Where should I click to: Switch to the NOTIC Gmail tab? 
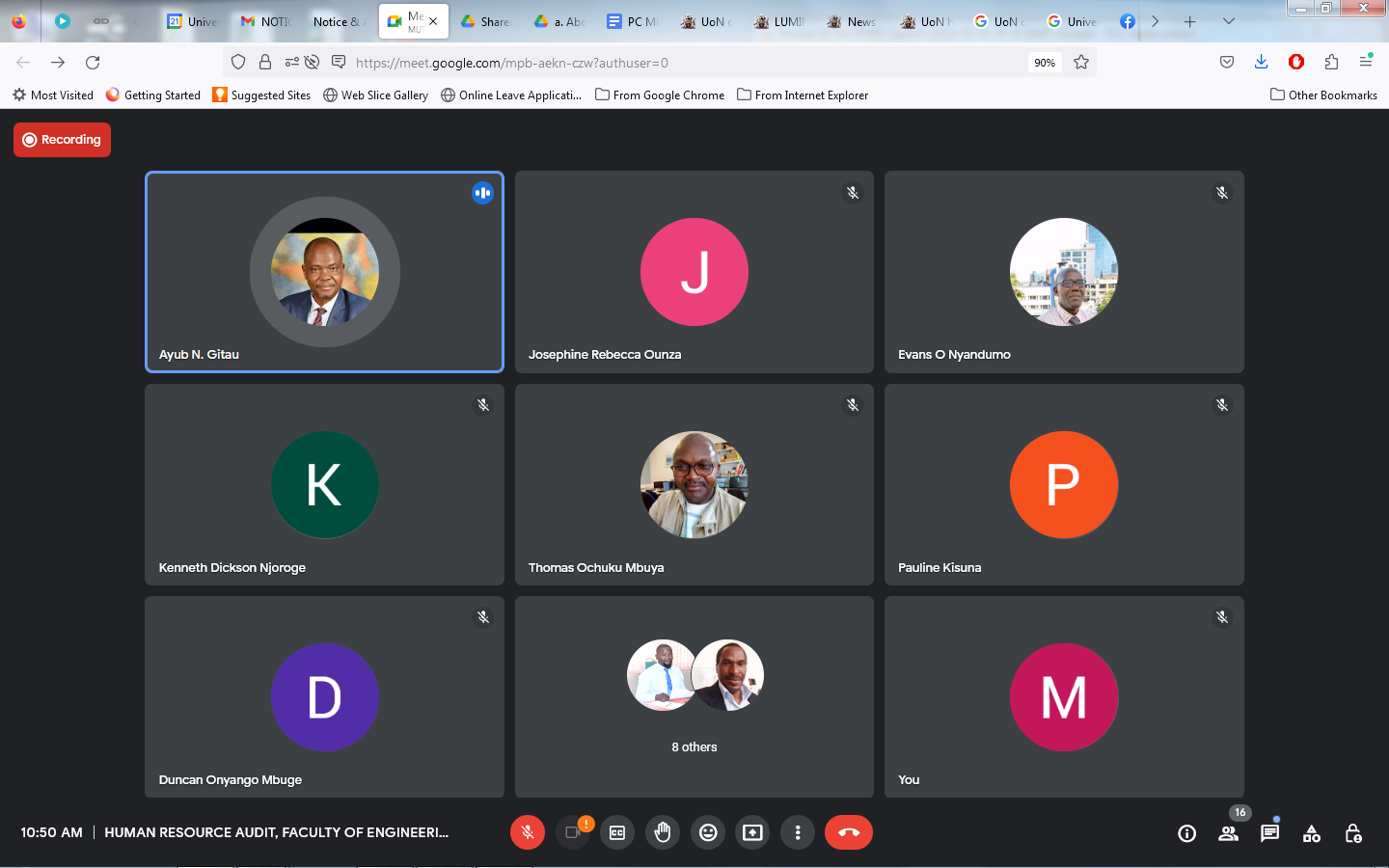coord(265,21)
